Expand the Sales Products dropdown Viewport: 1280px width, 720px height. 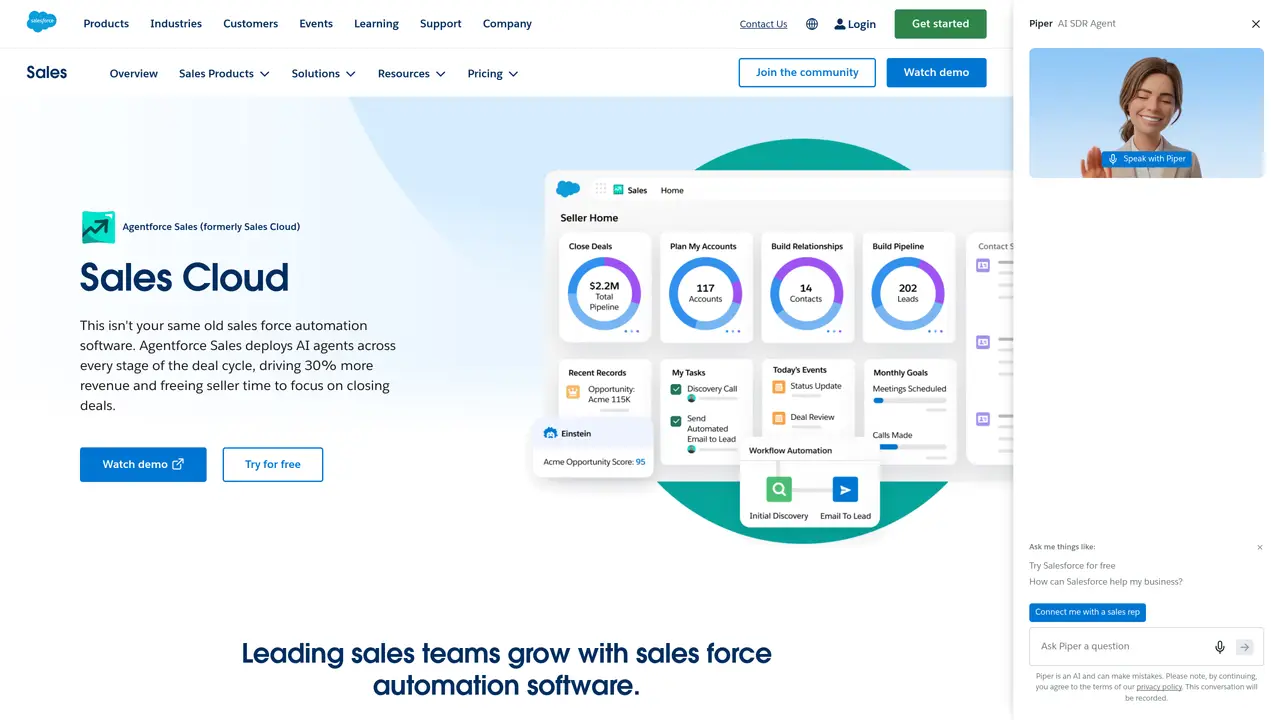pyautogui.click(x=224, y=74)
